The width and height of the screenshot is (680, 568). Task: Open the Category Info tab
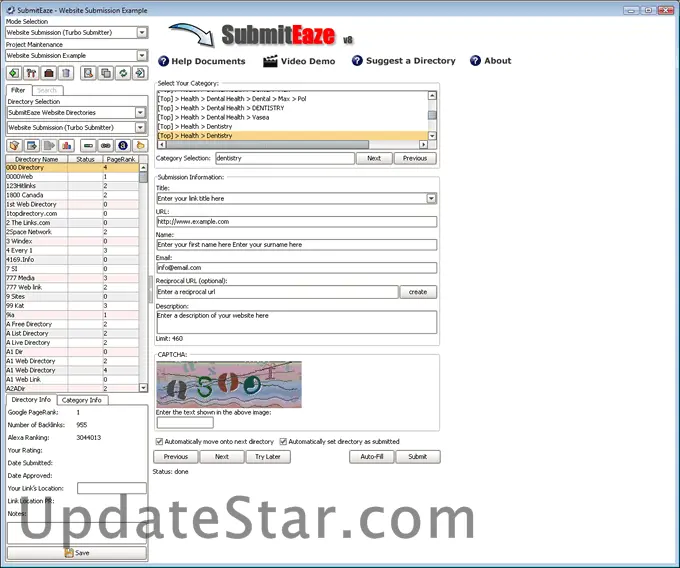82,400
